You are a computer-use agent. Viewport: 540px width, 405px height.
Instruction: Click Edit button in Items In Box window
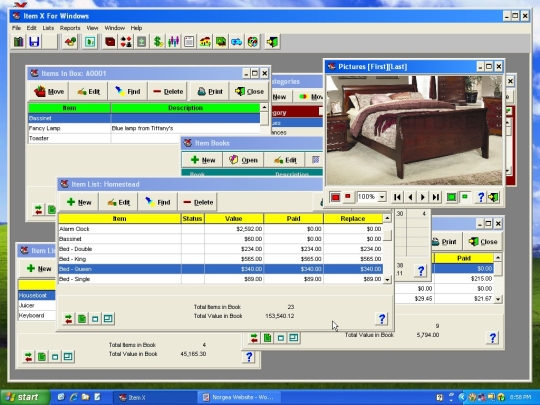pyautogui.click(x=89, y=91)
